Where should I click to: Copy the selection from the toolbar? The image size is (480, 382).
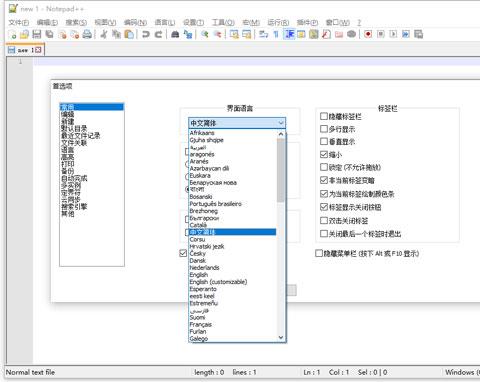tap(116, 34)
